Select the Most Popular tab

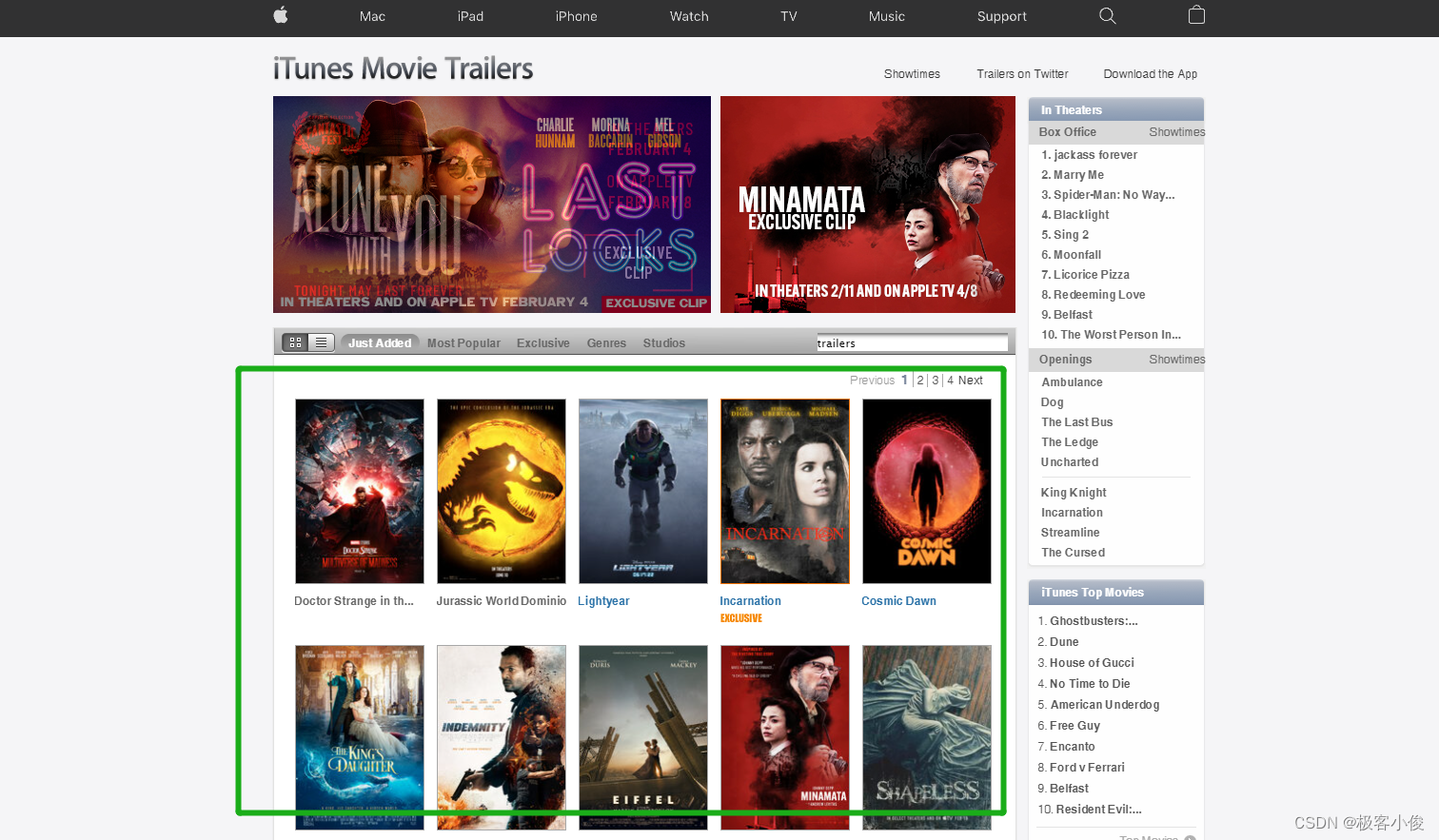[x=463, y=343]
